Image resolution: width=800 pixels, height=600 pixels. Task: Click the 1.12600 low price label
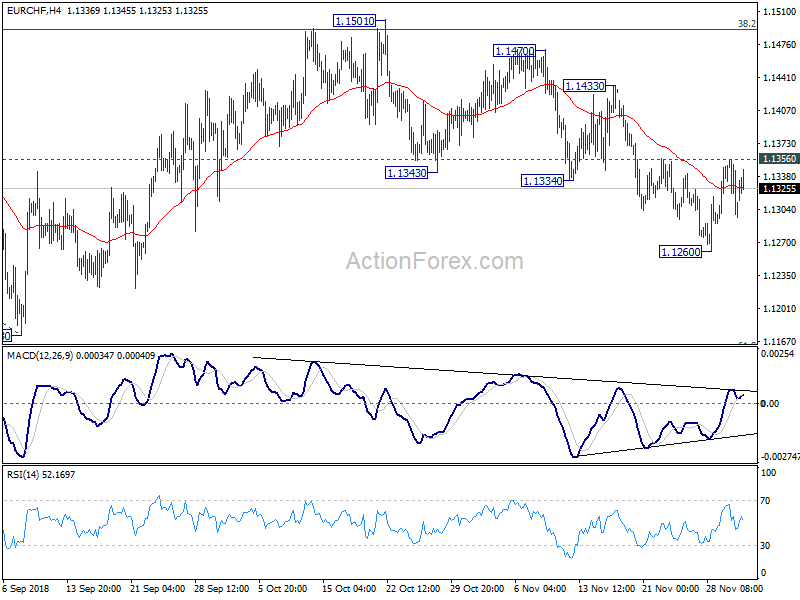pyautogui.click(x=681, y=252)
